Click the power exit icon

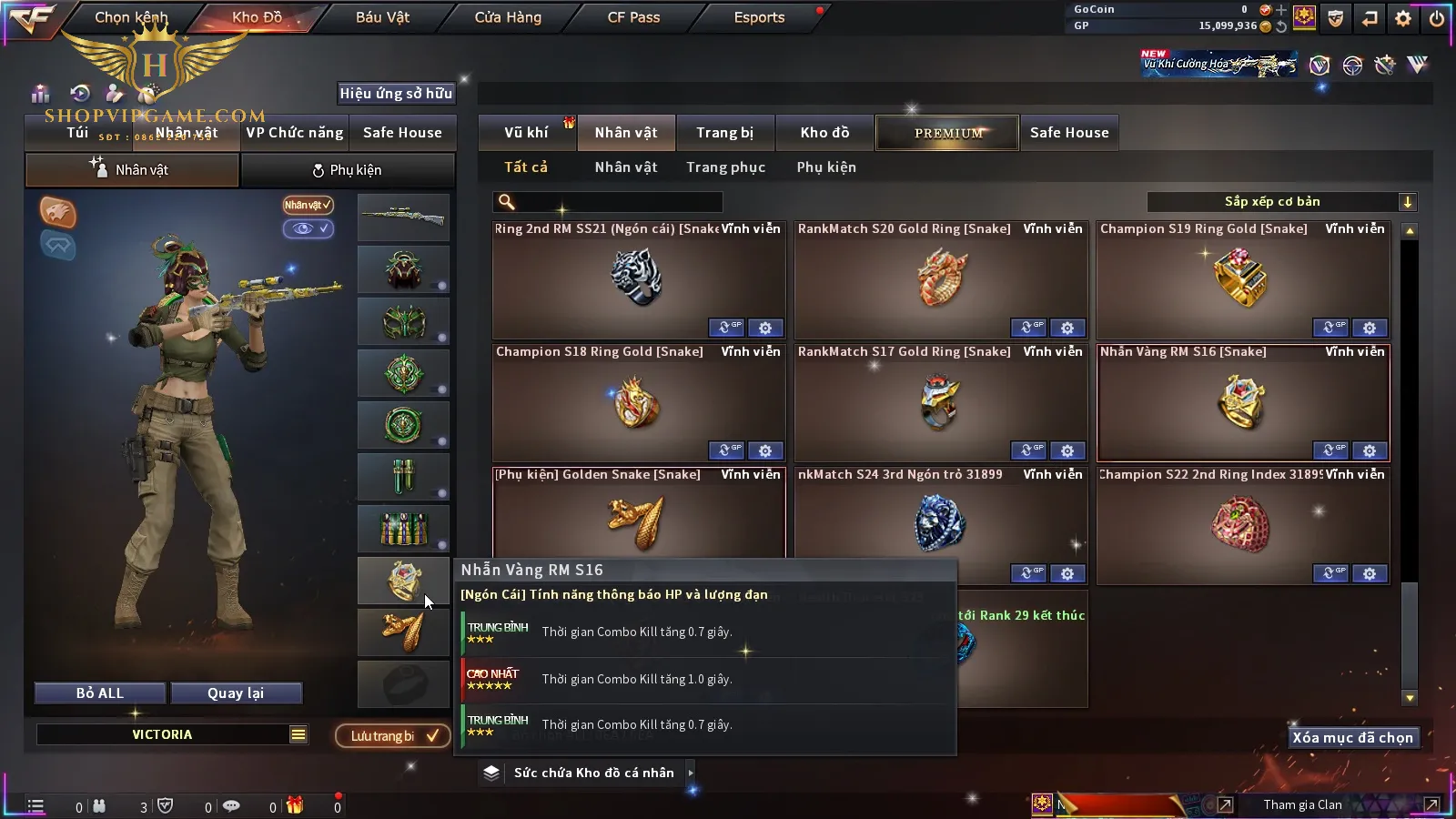click(x=1437, y=17)
